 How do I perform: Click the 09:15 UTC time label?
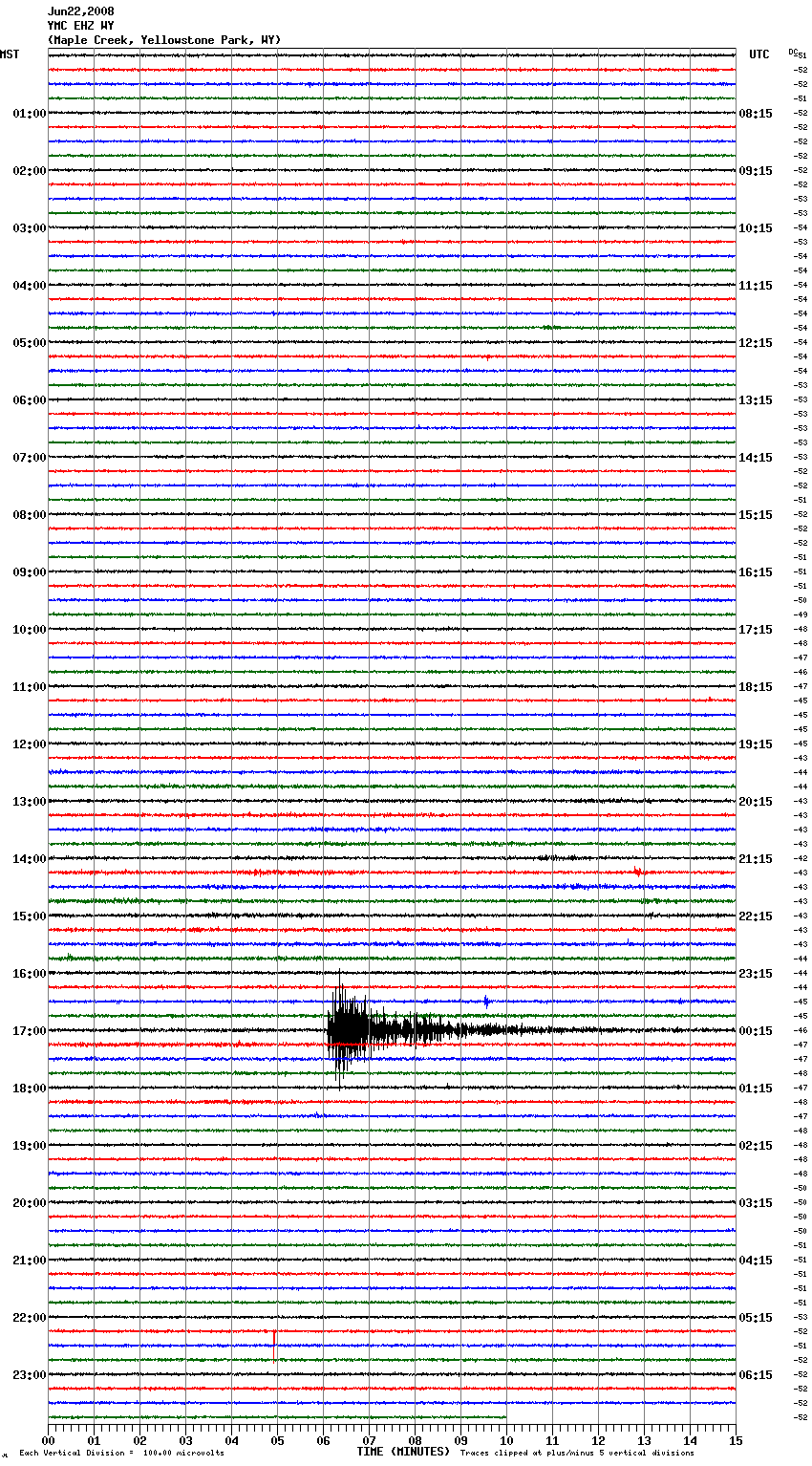(x=756, y=171)
